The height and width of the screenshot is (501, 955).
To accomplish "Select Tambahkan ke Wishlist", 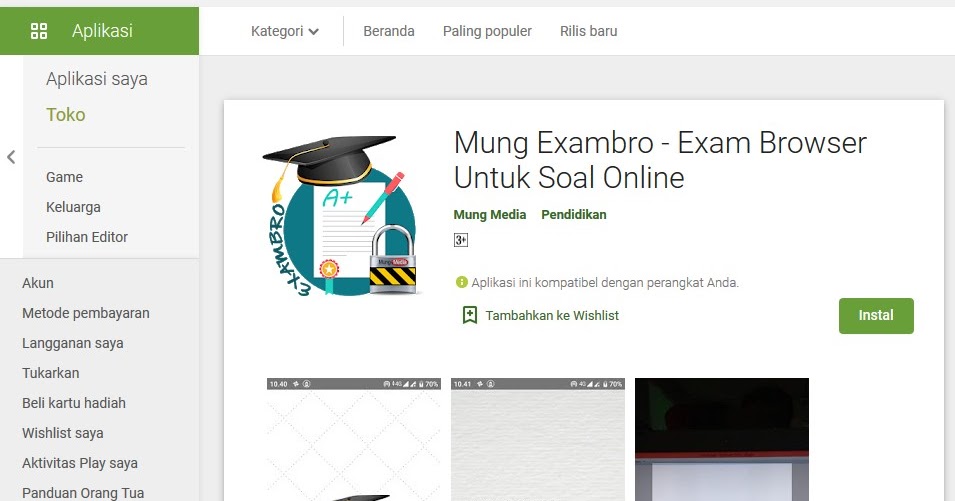I will (552, 315).
